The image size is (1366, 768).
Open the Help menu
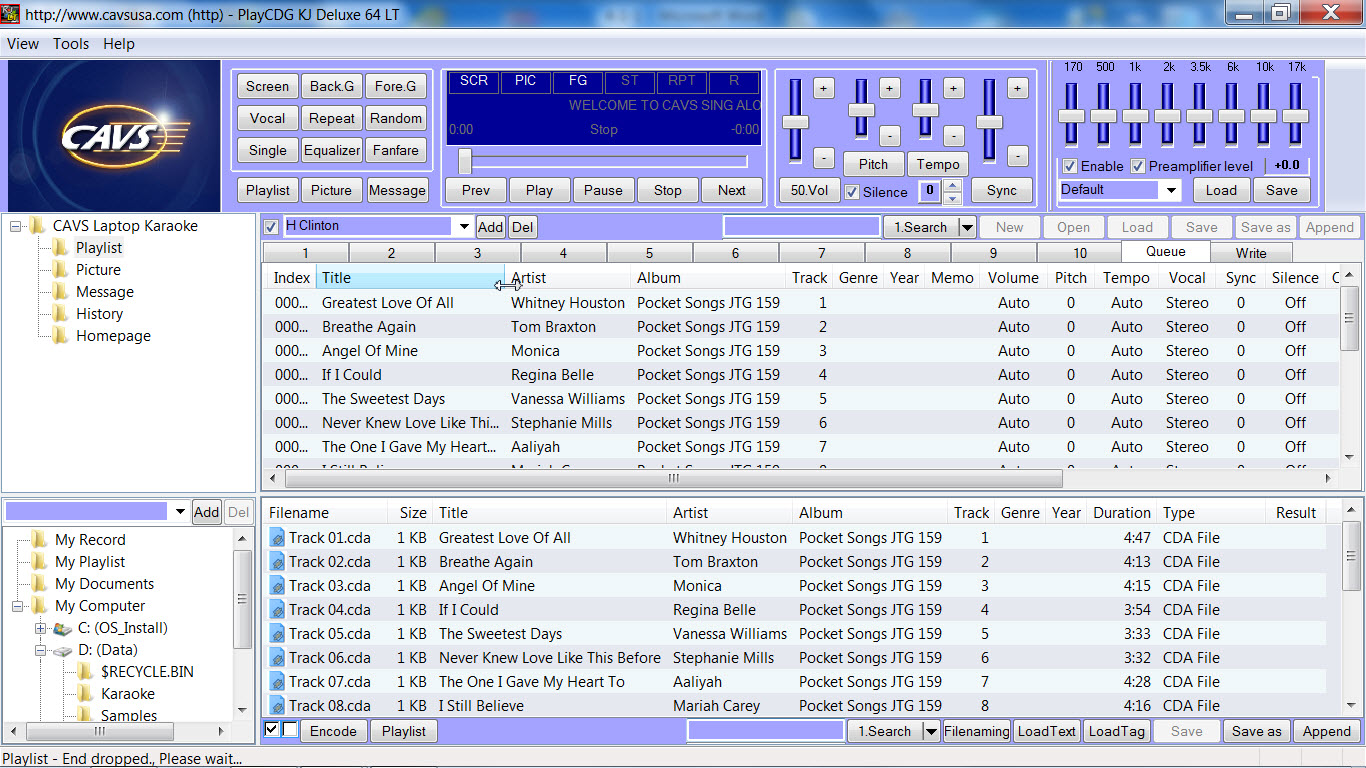point(119,44)
